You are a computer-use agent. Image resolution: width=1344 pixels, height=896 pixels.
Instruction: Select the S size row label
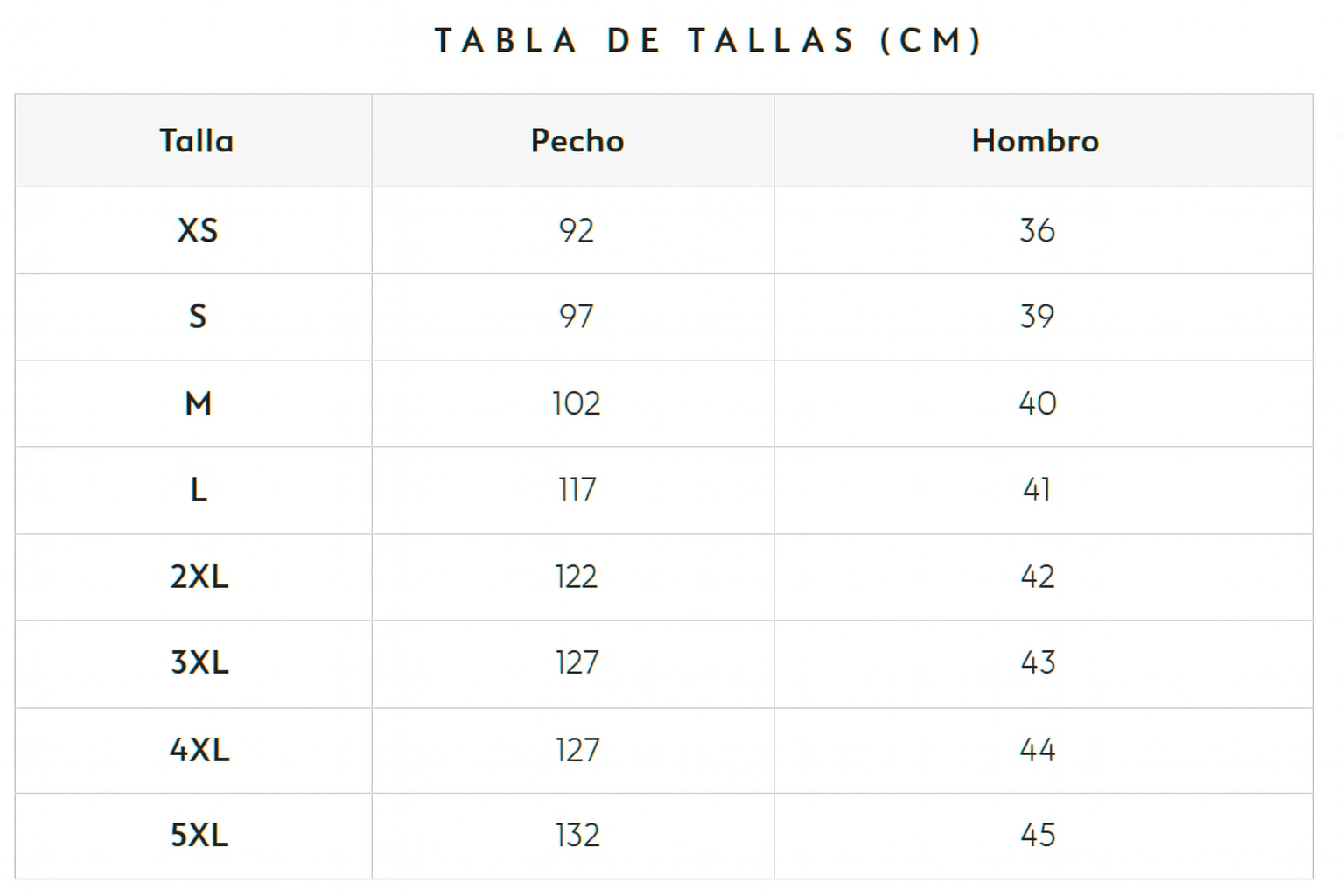(x=198, y=317)
